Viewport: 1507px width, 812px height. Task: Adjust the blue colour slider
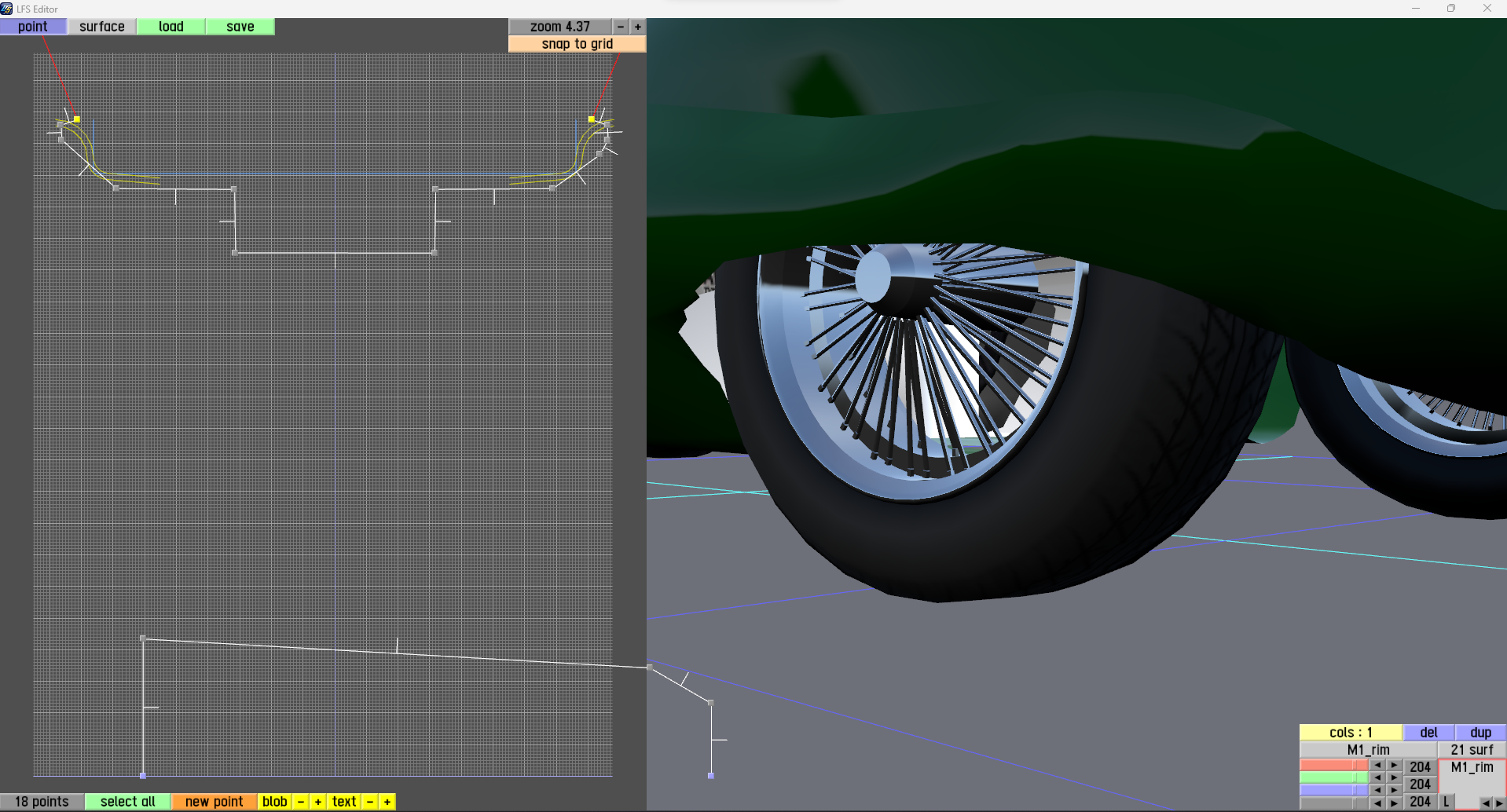[x=1334, y=790]
